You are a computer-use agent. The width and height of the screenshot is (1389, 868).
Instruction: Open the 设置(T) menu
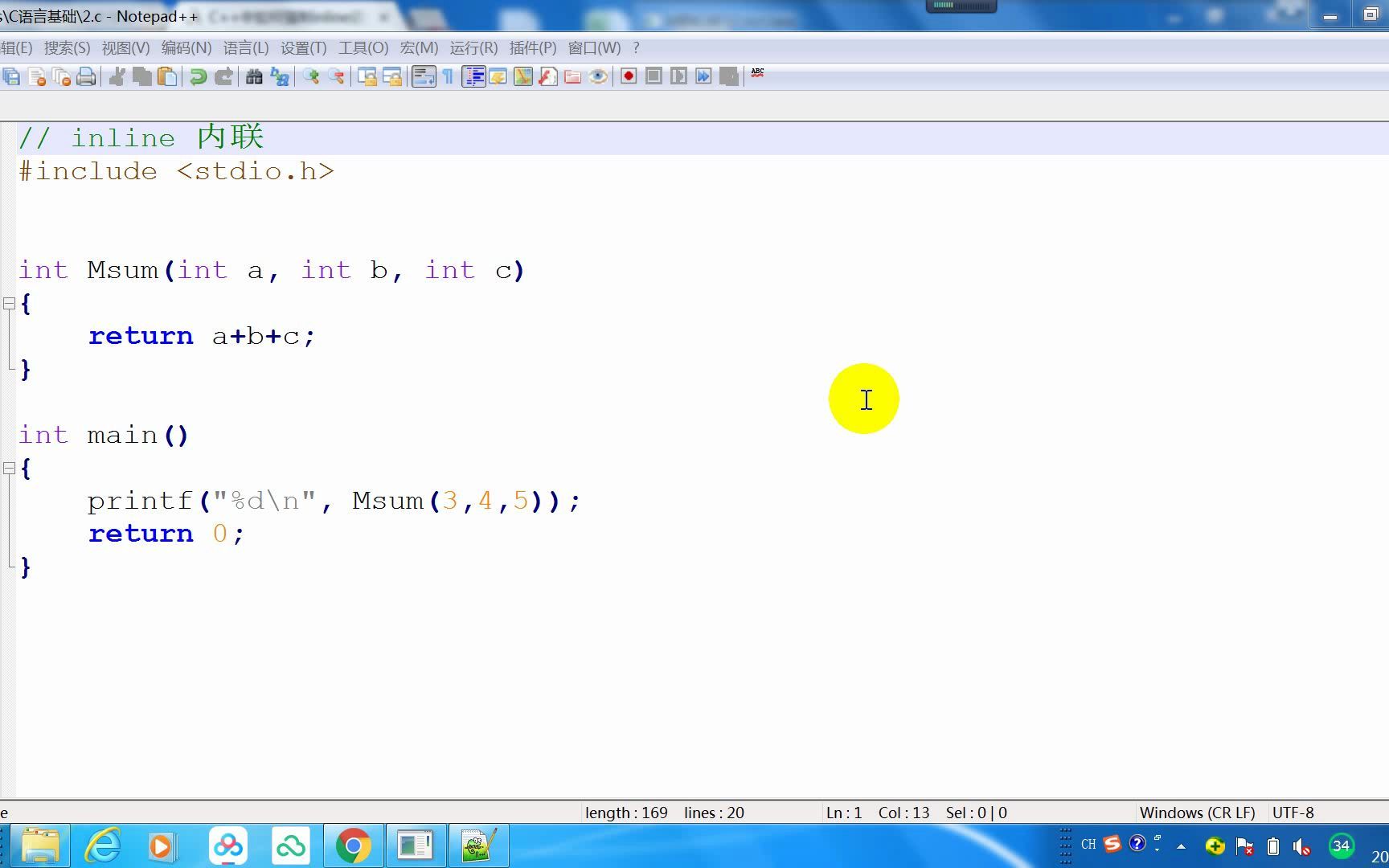tap(304, 48)
